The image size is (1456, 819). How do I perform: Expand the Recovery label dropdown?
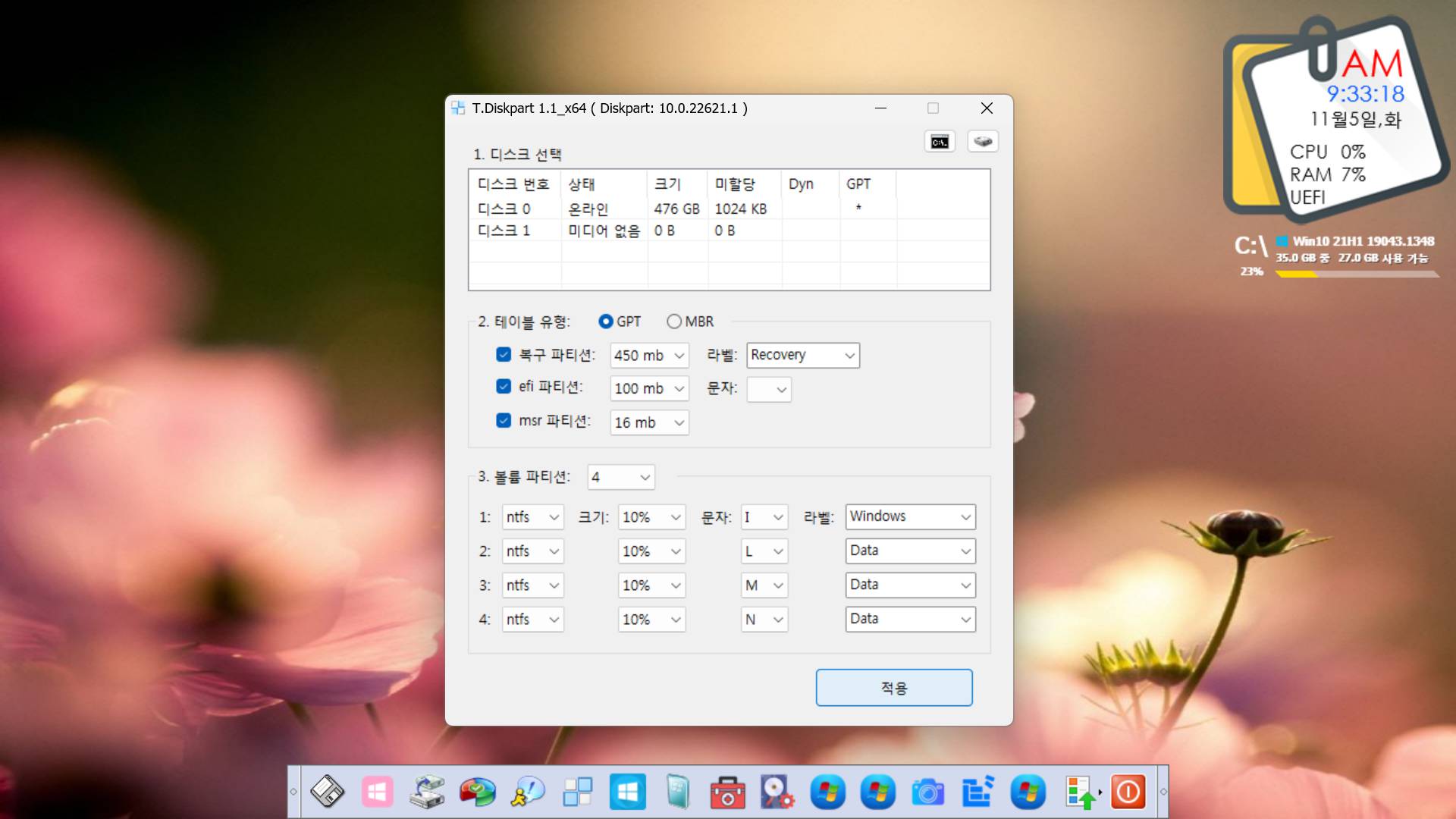click(803, 355)
